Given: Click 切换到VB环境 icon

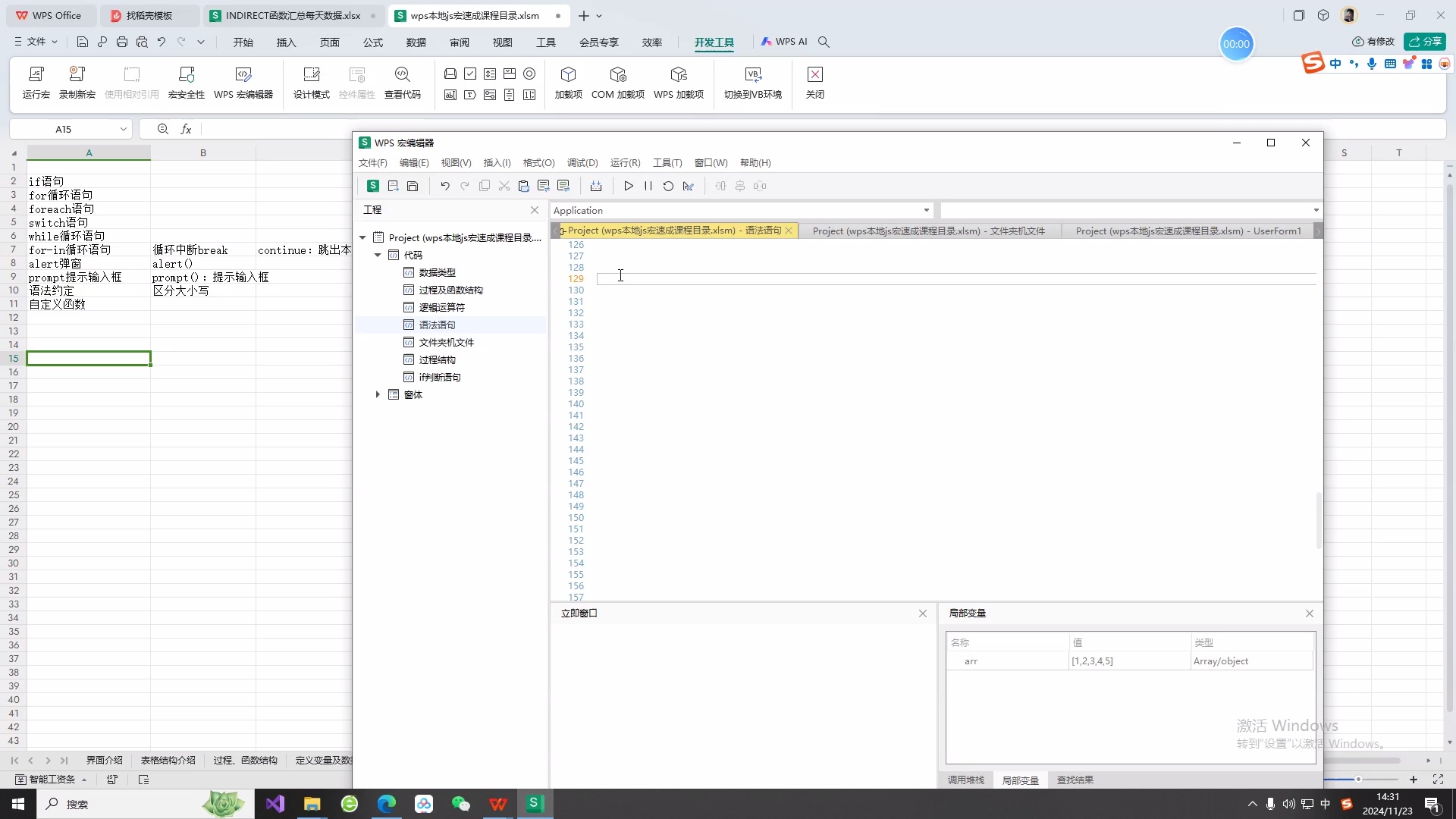Looking at the screenshot, I should tap(752, 82).
